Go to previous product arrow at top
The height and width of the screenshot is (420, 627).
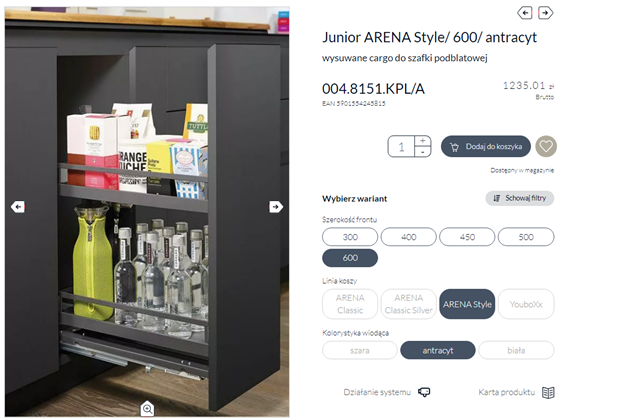click(x=525, y=13)
